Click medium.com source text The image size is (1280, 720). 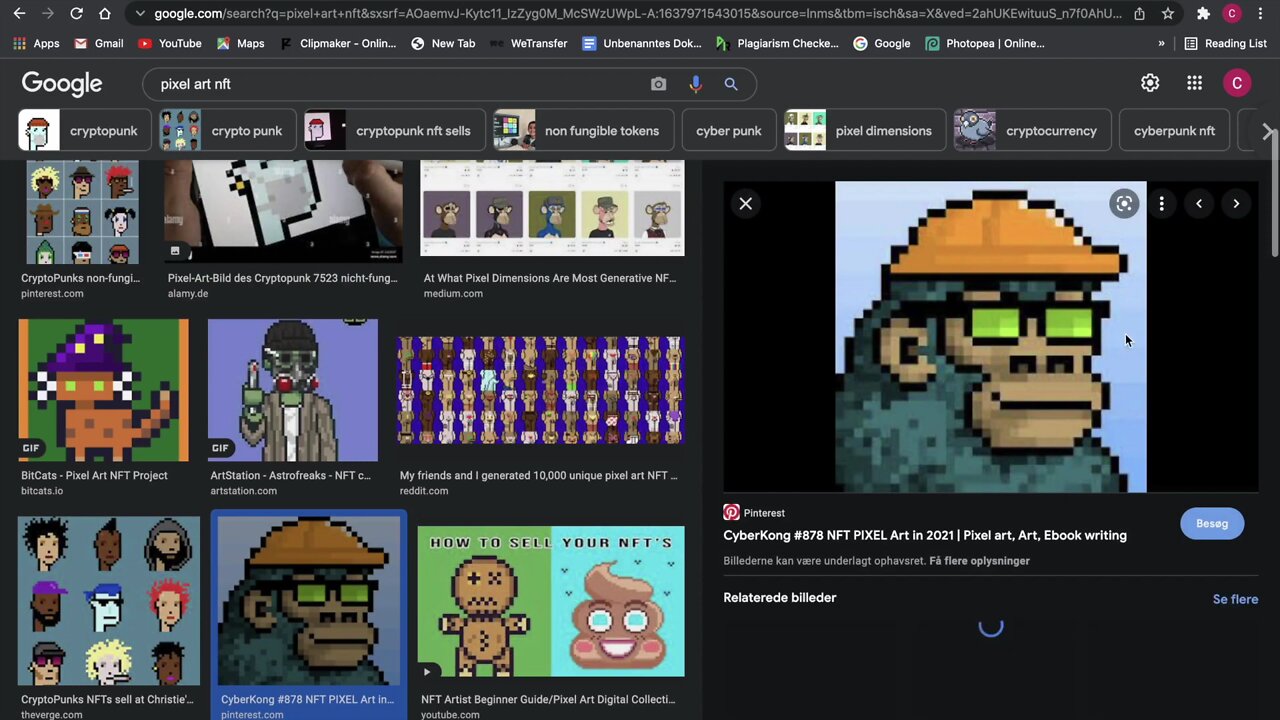(453, 294)
